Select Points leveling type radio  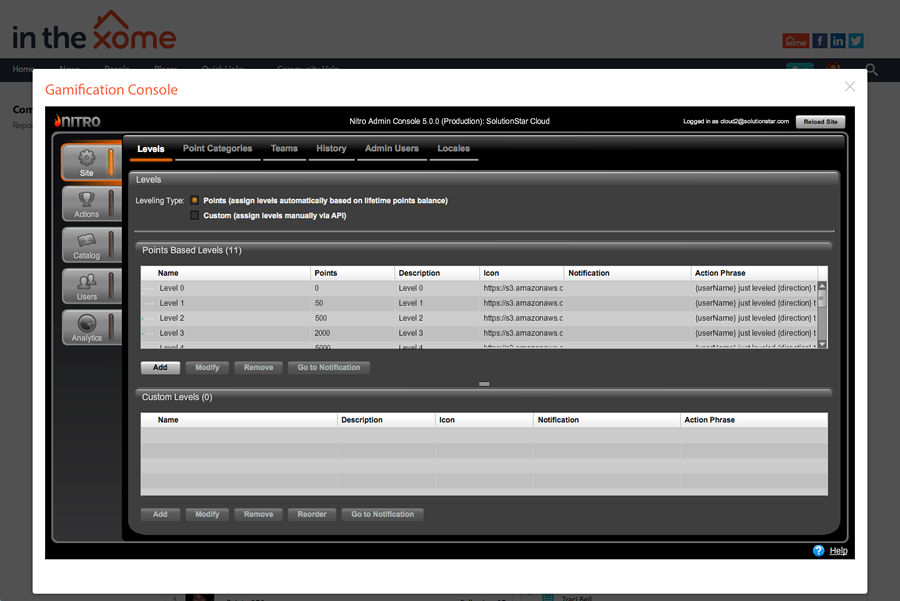[x=195, y=200]
